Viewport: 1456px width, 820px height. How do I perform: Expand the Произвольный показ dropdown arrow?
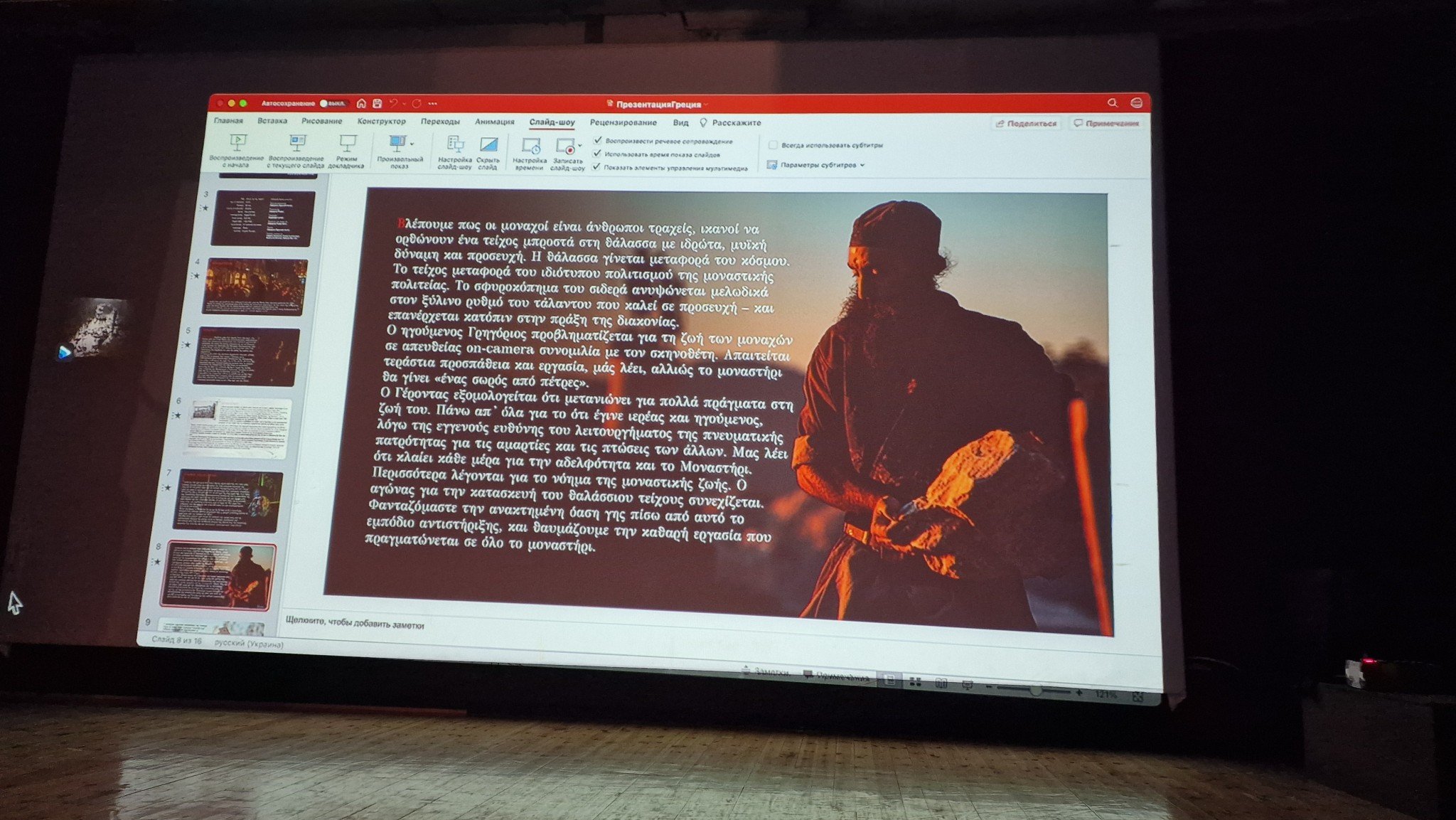click(412, 144)
